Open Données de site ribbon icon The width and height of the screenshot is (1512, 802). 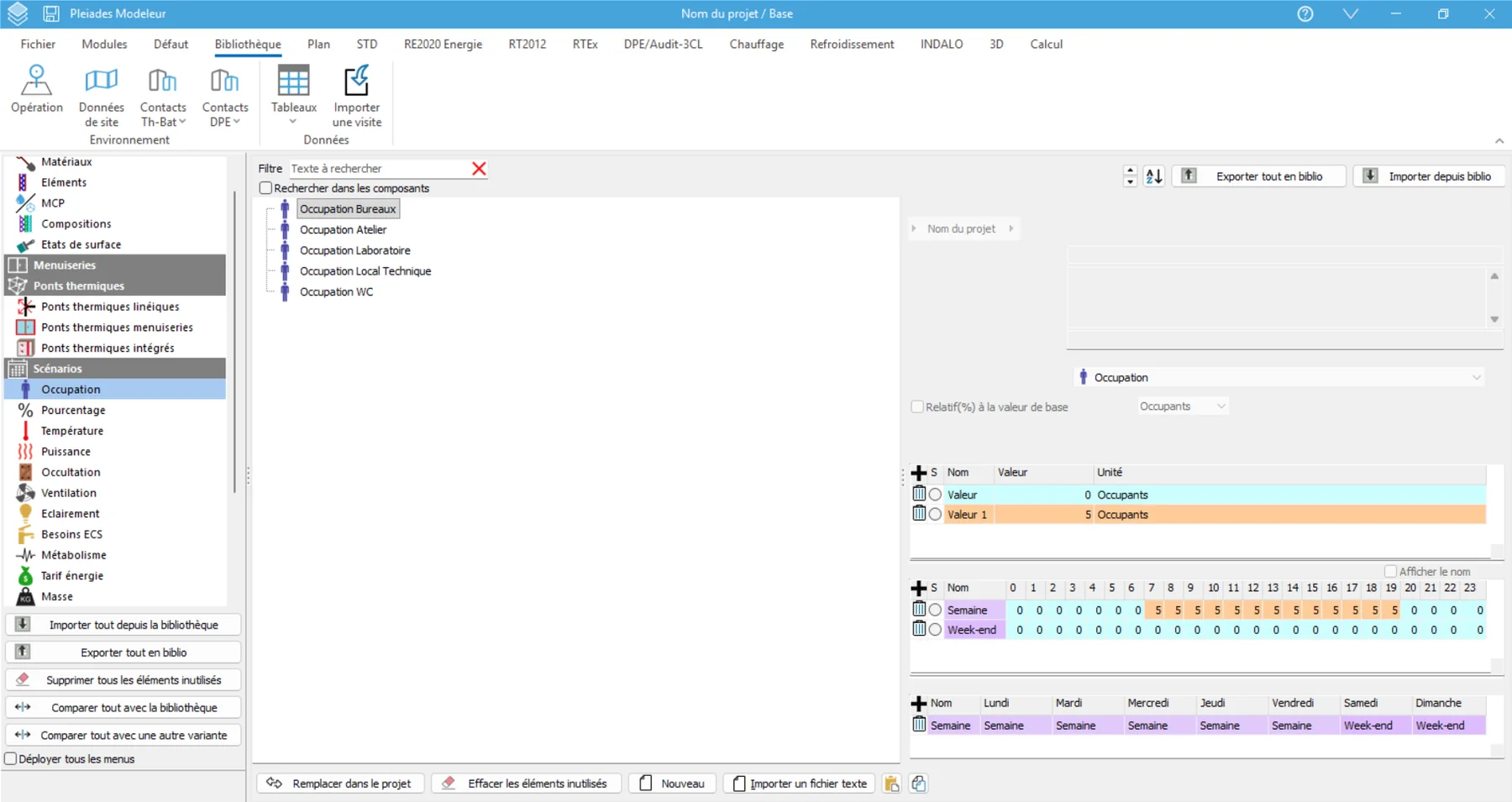101,96
